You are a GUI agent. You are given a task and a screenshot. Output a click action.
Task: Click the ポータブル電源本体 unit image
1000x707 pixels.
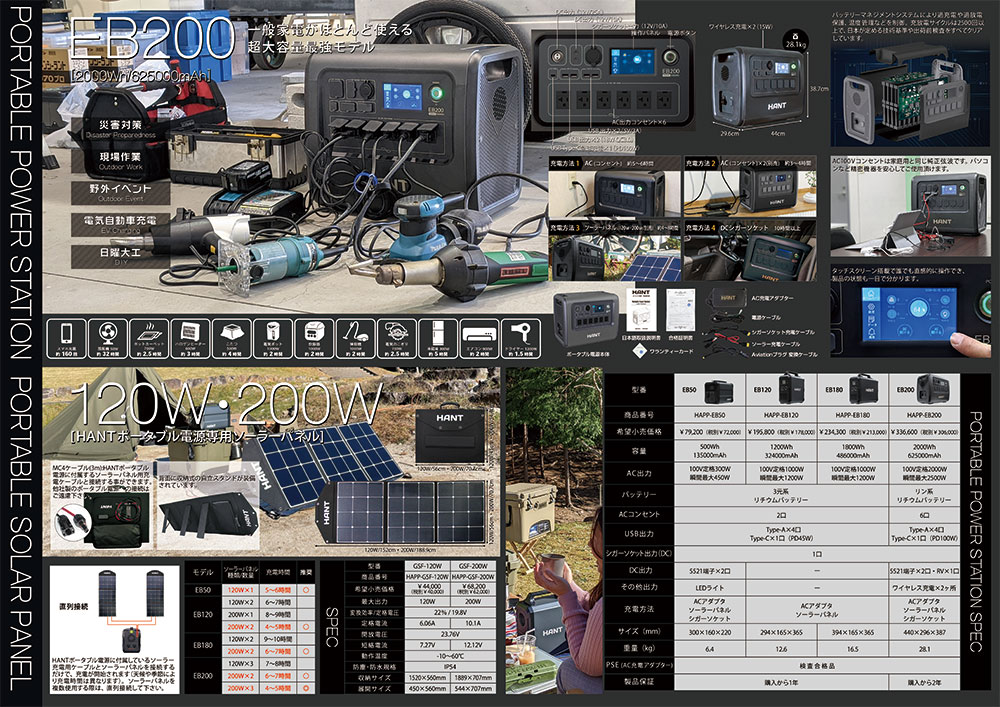pyautogui.click(x=585, y=319)
